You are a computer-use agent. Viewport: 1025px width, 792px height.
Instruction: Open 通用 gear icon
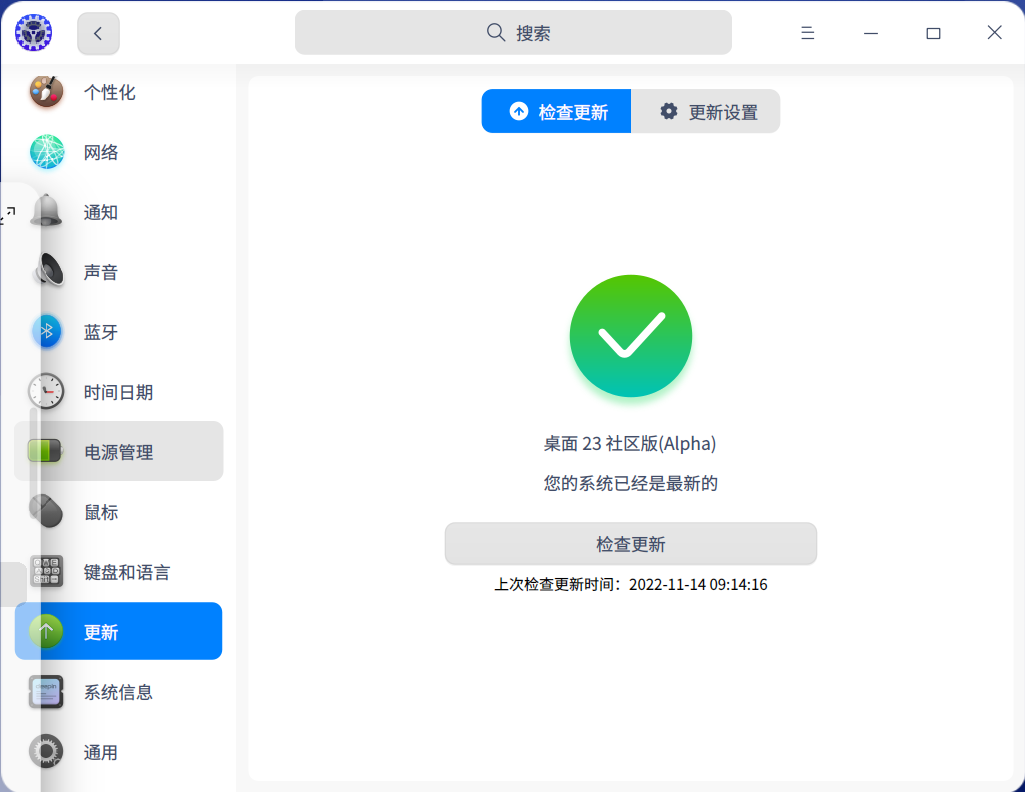[46, 751]
